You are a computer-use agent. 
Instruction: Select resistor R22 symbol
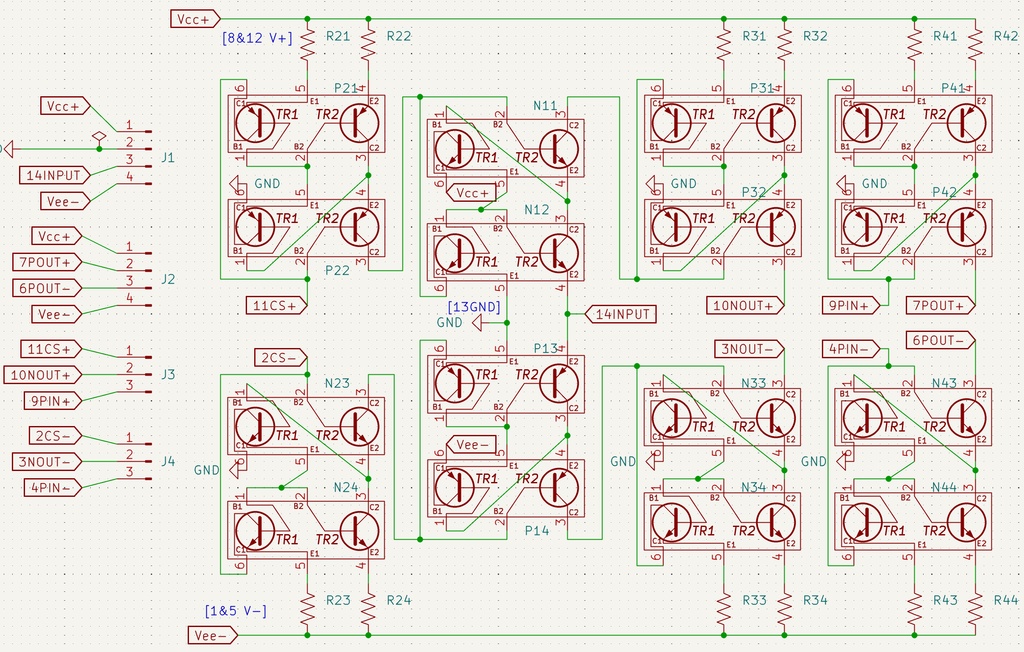tap(368, 44)
